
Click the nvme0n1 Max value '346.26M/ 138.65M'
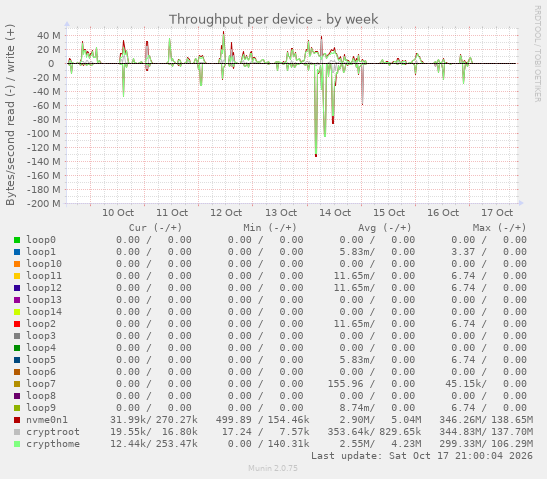[486, 420]
